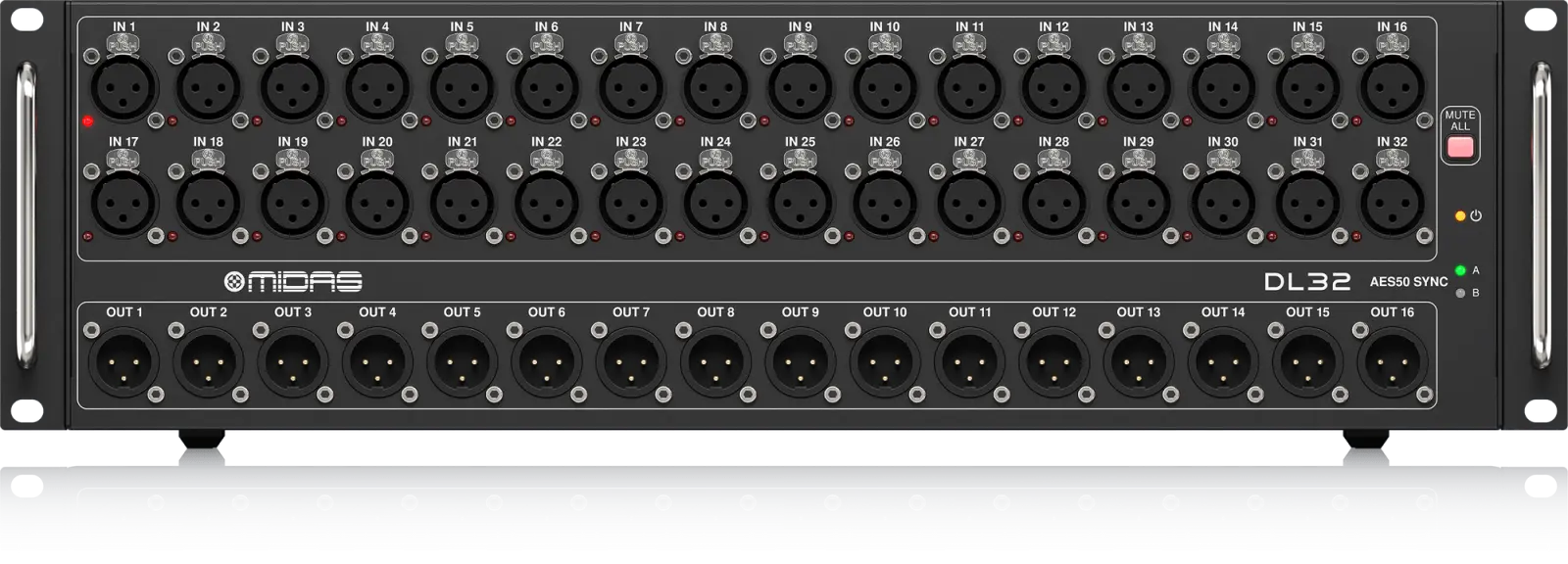Click the MUTE ALL button
1568x564 pixels.
tap(1460, 148)
